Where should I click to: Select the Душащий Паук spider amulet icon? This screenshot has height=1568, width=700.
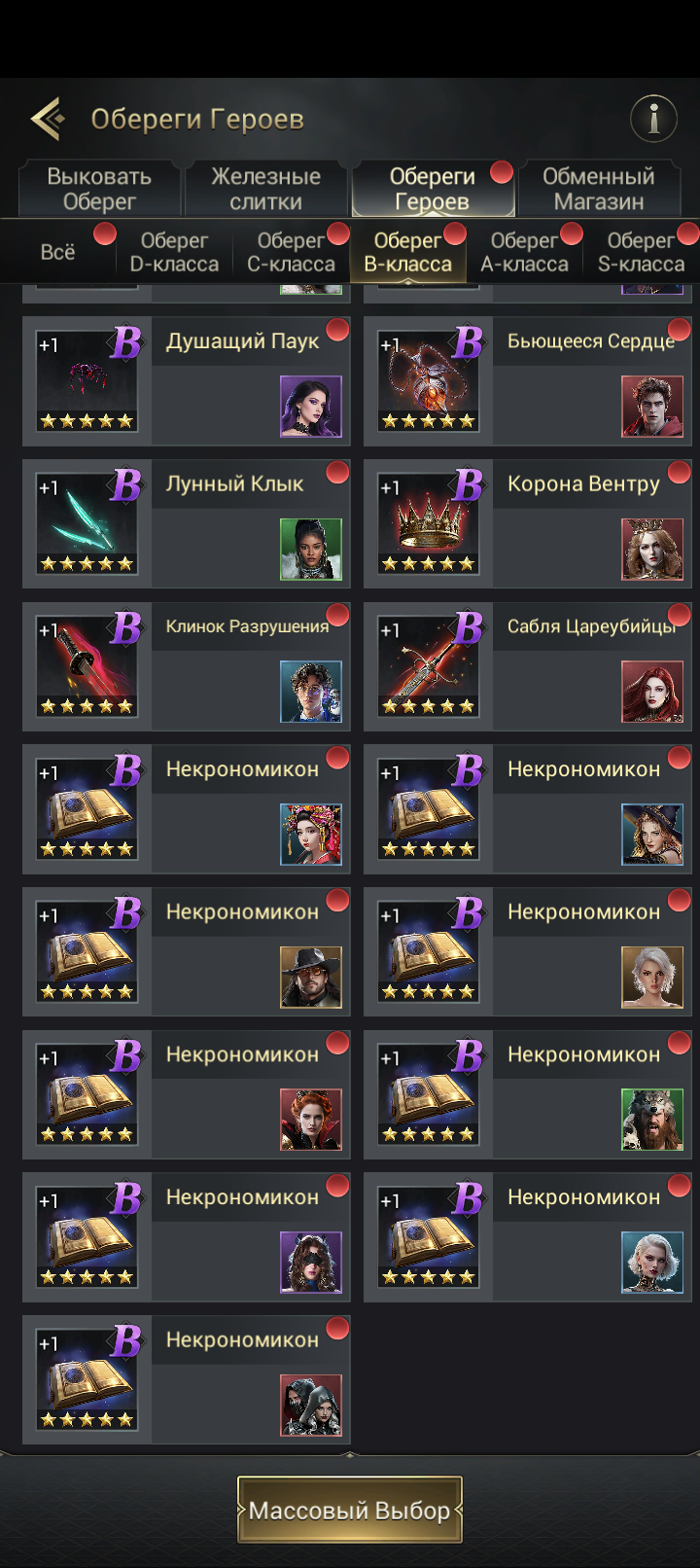[87, 380]
